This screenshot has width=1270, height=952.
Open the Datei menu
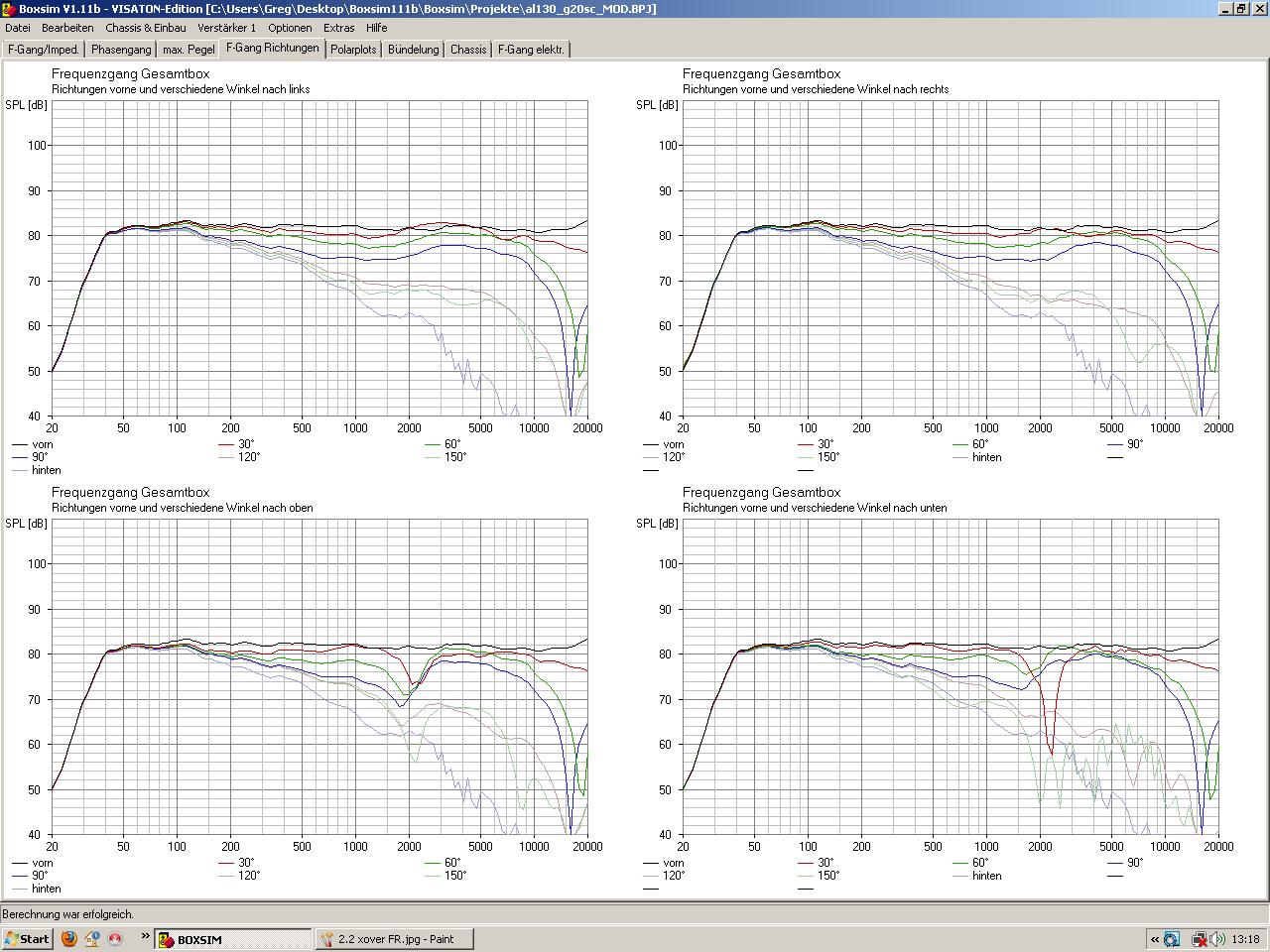click(x=18, y=28)
